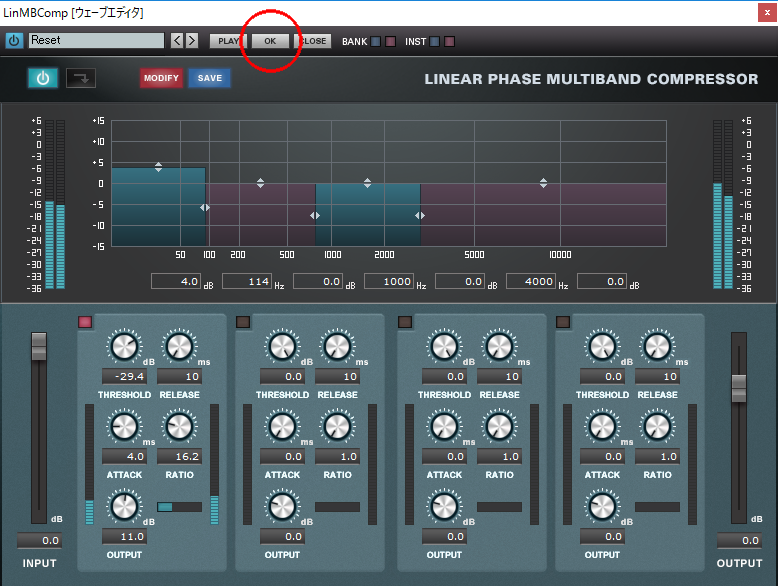Toggle the first band's enable indicator
Image resolution: width=778 pixels, height=586 pixels.
[85, 322]
